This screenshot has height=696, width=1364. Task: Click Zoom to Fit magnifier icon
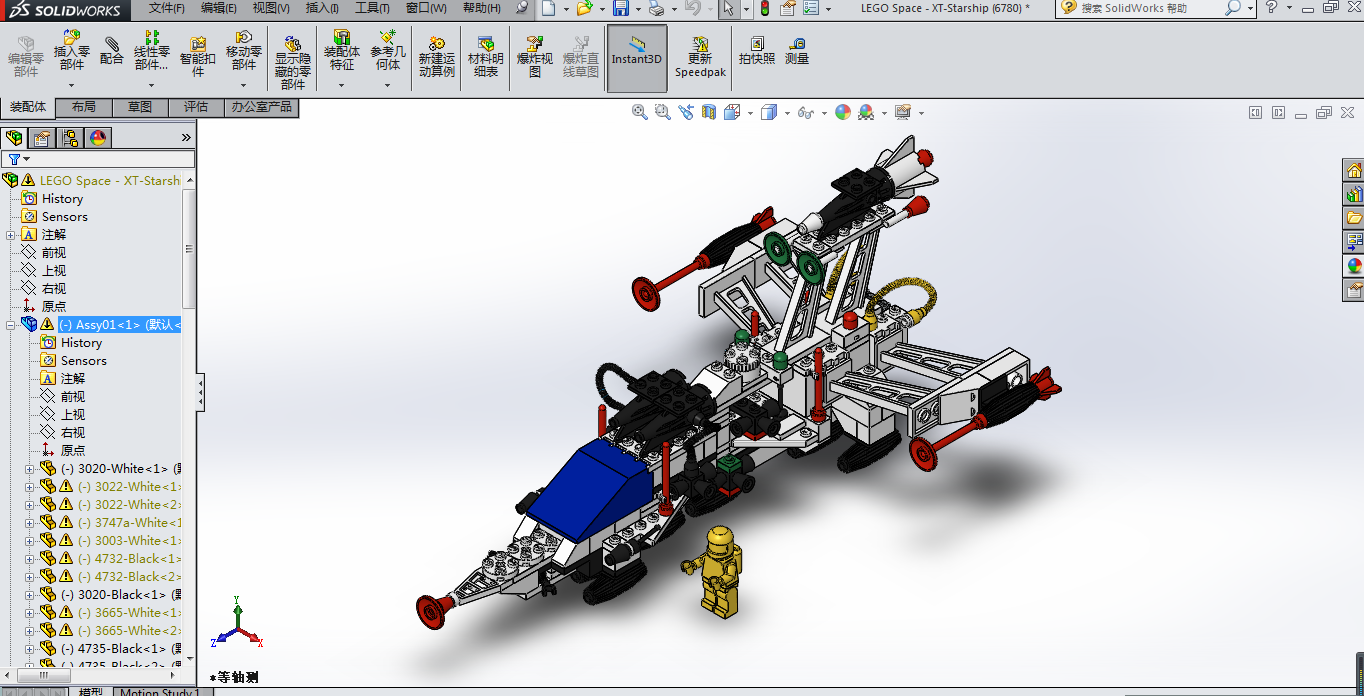coord(640,113)
